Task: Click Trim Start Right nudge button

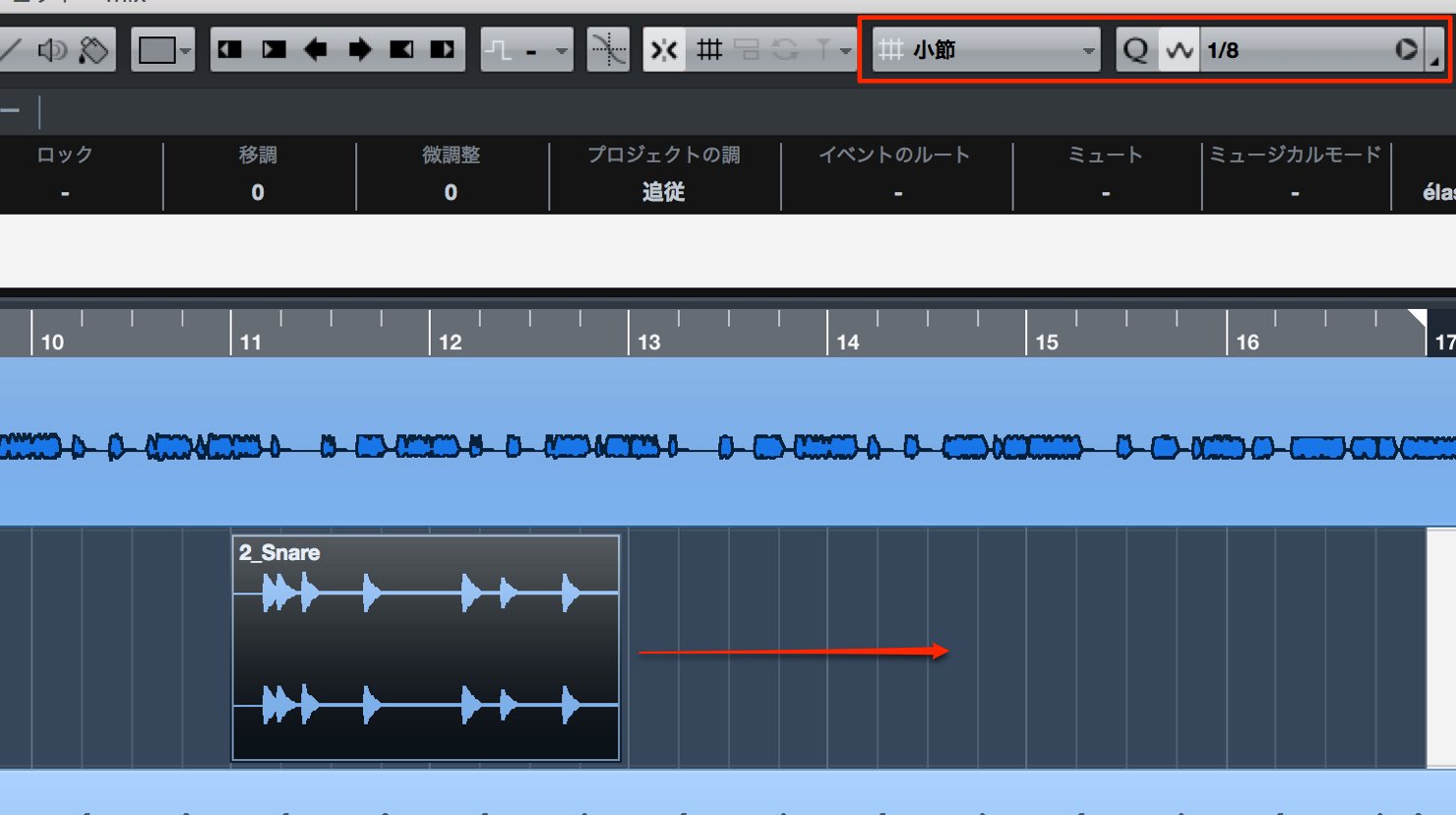Action: pyautogui.click(x=273, y=50)
